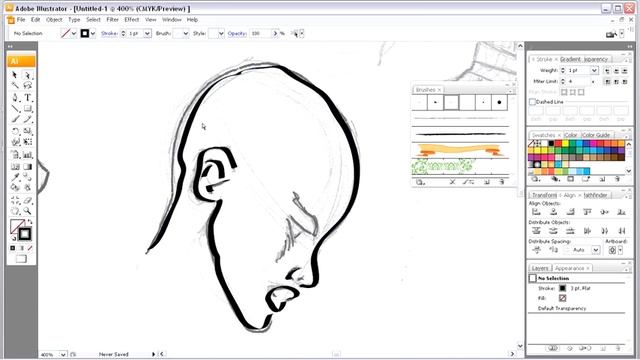
Task: Open the Object menu
Action: [x=54, y=20]
